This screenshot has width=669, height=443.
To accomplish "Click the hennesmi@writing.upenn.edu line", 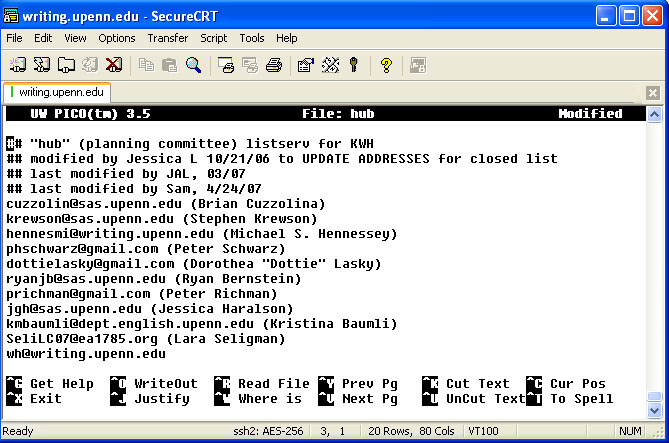I will (x=202, y=233).
